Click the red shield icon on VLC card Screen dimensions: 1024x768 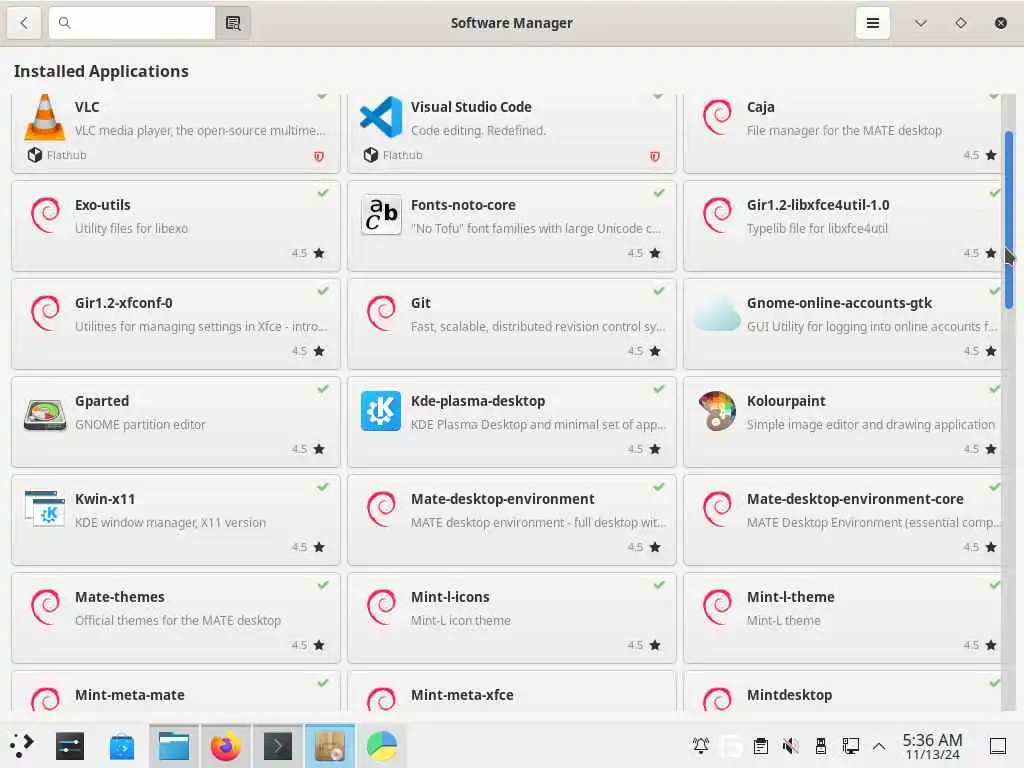(x=319, y=156)
